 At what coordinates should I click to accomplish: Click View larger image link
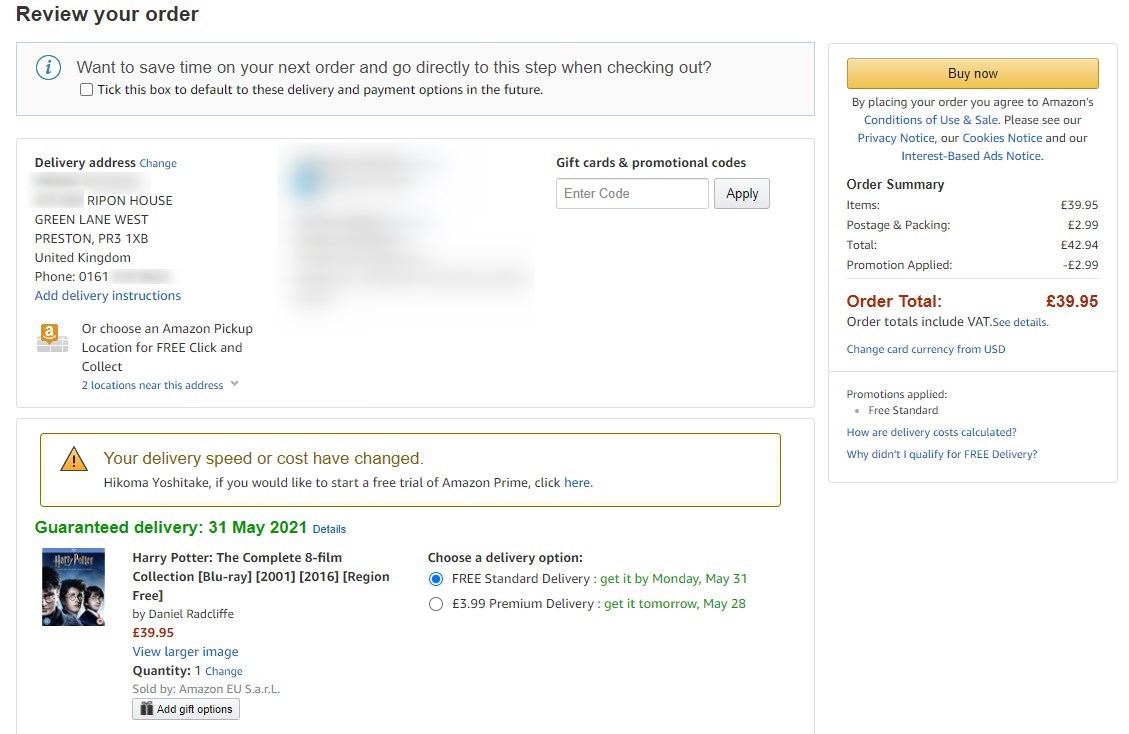(x=185, y=652)
